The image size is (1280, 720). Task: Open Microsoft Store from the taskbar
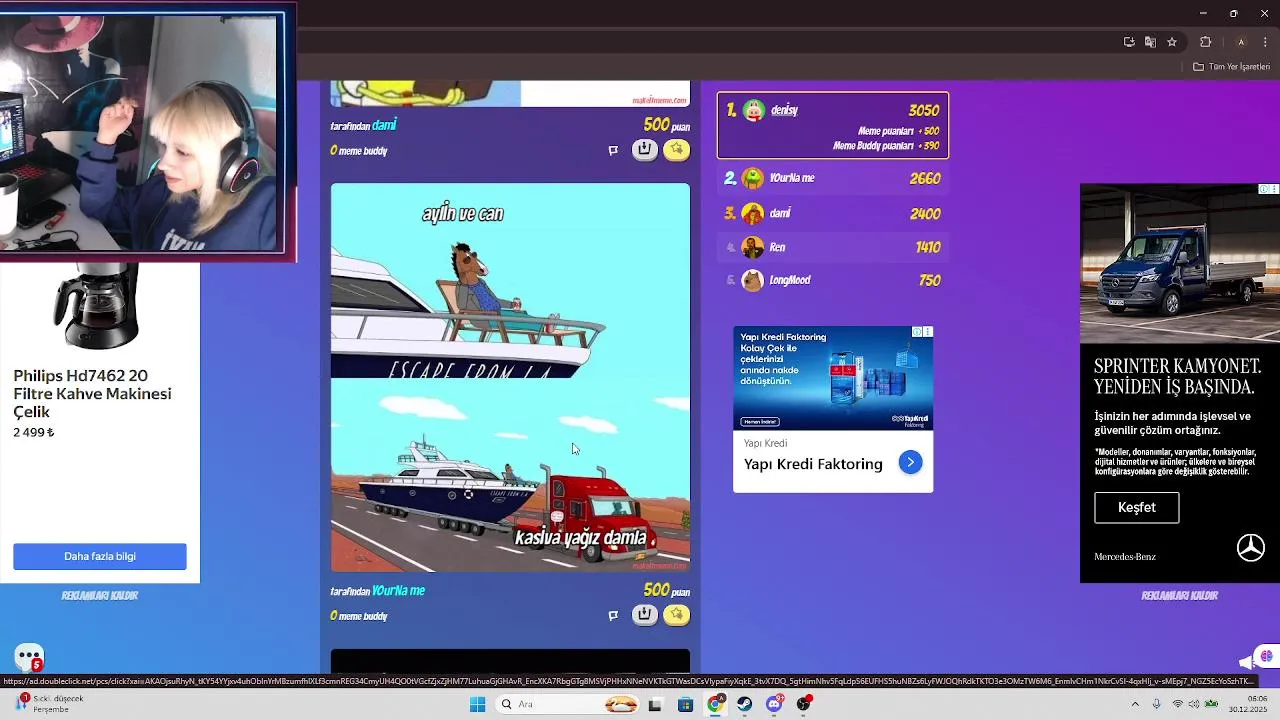685,704
